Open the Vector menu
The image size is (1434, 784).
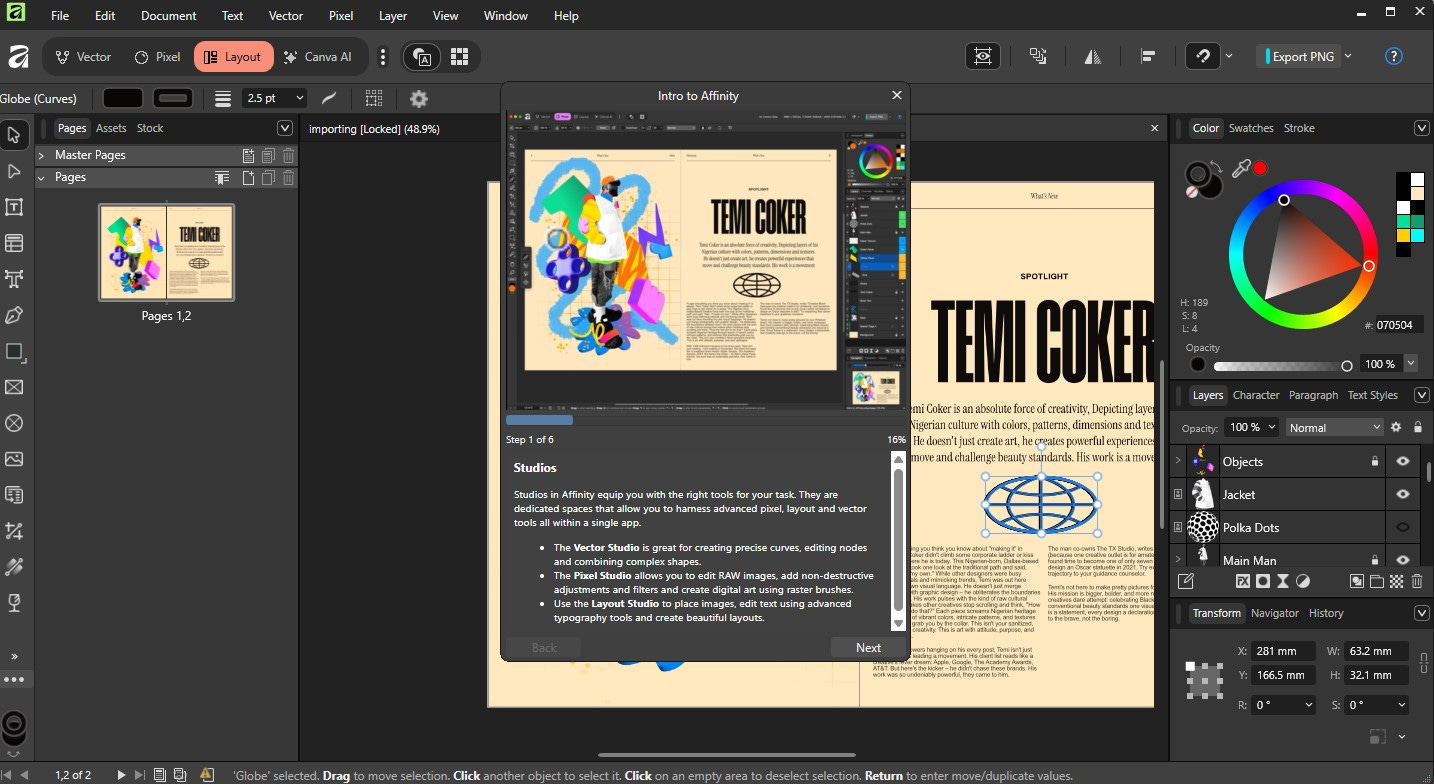coord(286,16)
